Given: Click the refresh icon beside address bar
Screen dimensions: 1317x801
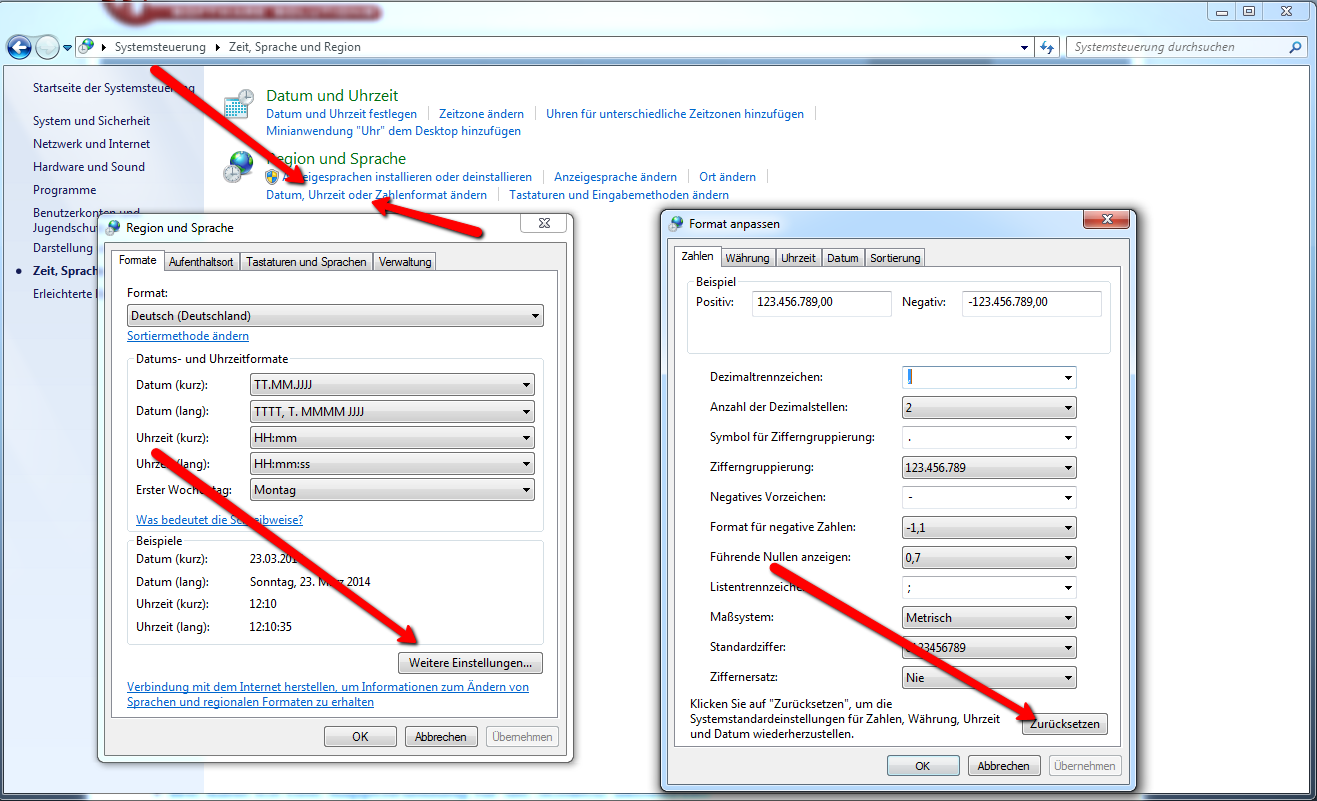Looking at the screenshot, I should coord(1047,47).
